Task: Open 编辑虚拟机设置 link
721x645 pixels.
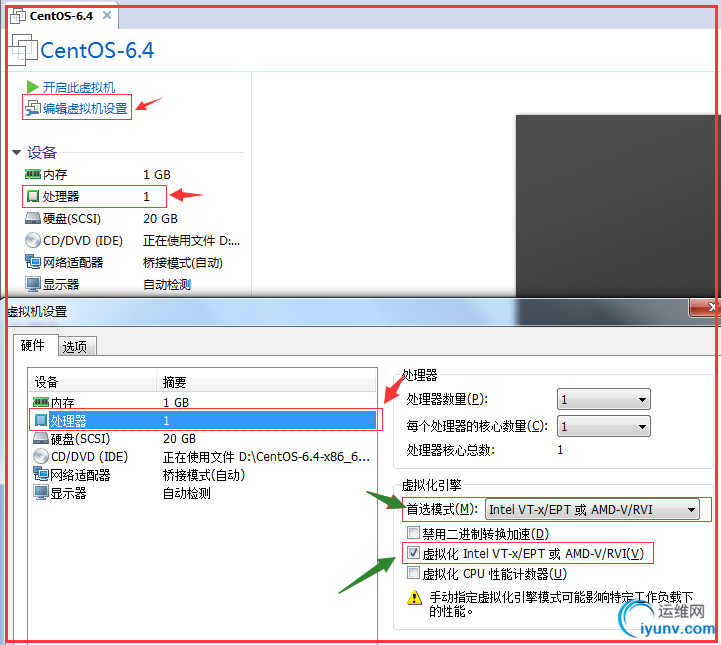Action: click(85, 108)
